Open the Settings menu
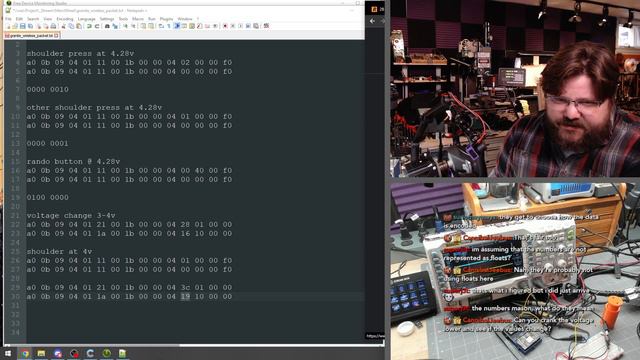The image size is (640, 360). tap(107, 19)
